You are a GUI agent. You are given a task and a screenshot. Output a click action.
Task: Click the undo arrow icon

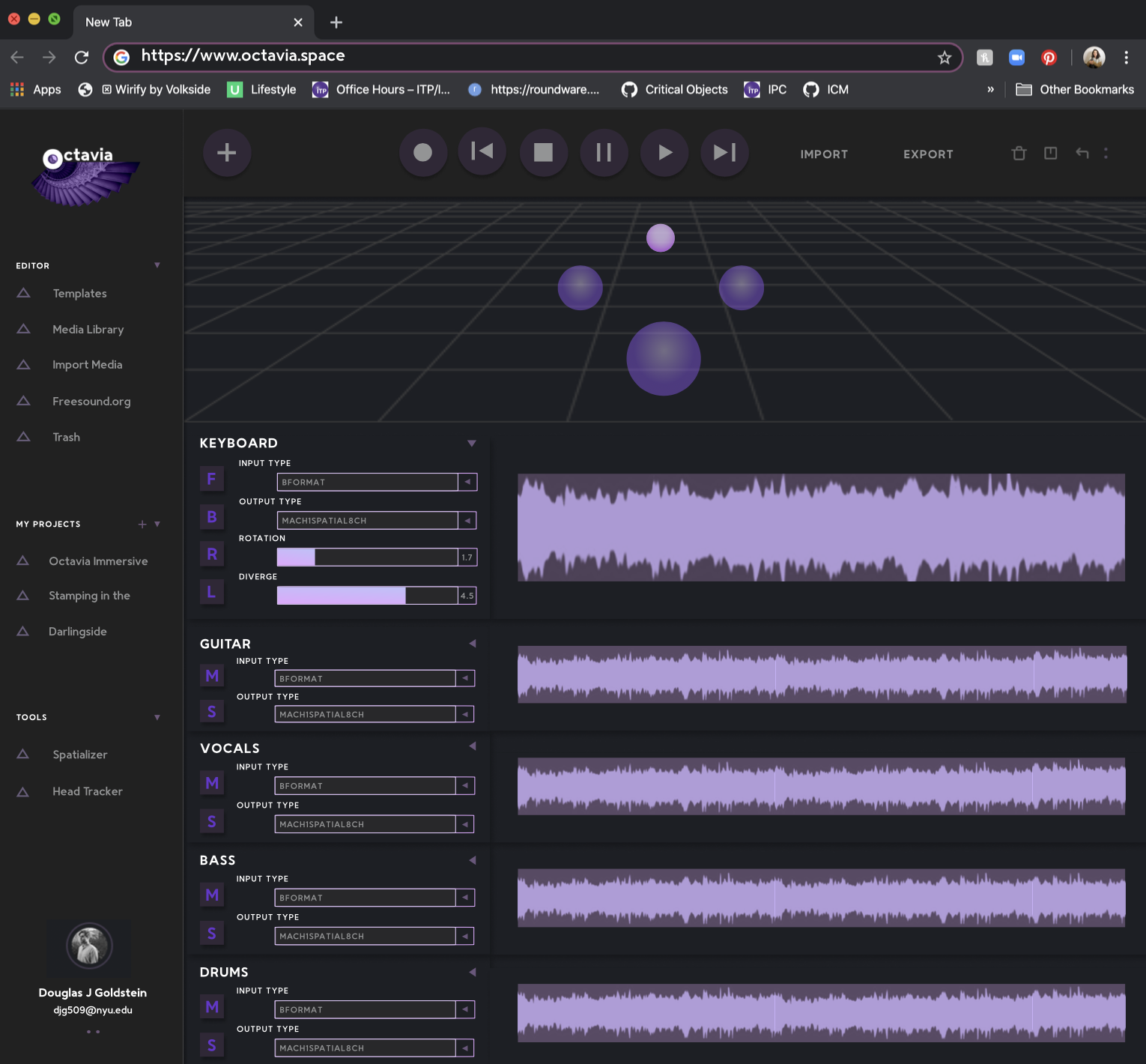1082,153
